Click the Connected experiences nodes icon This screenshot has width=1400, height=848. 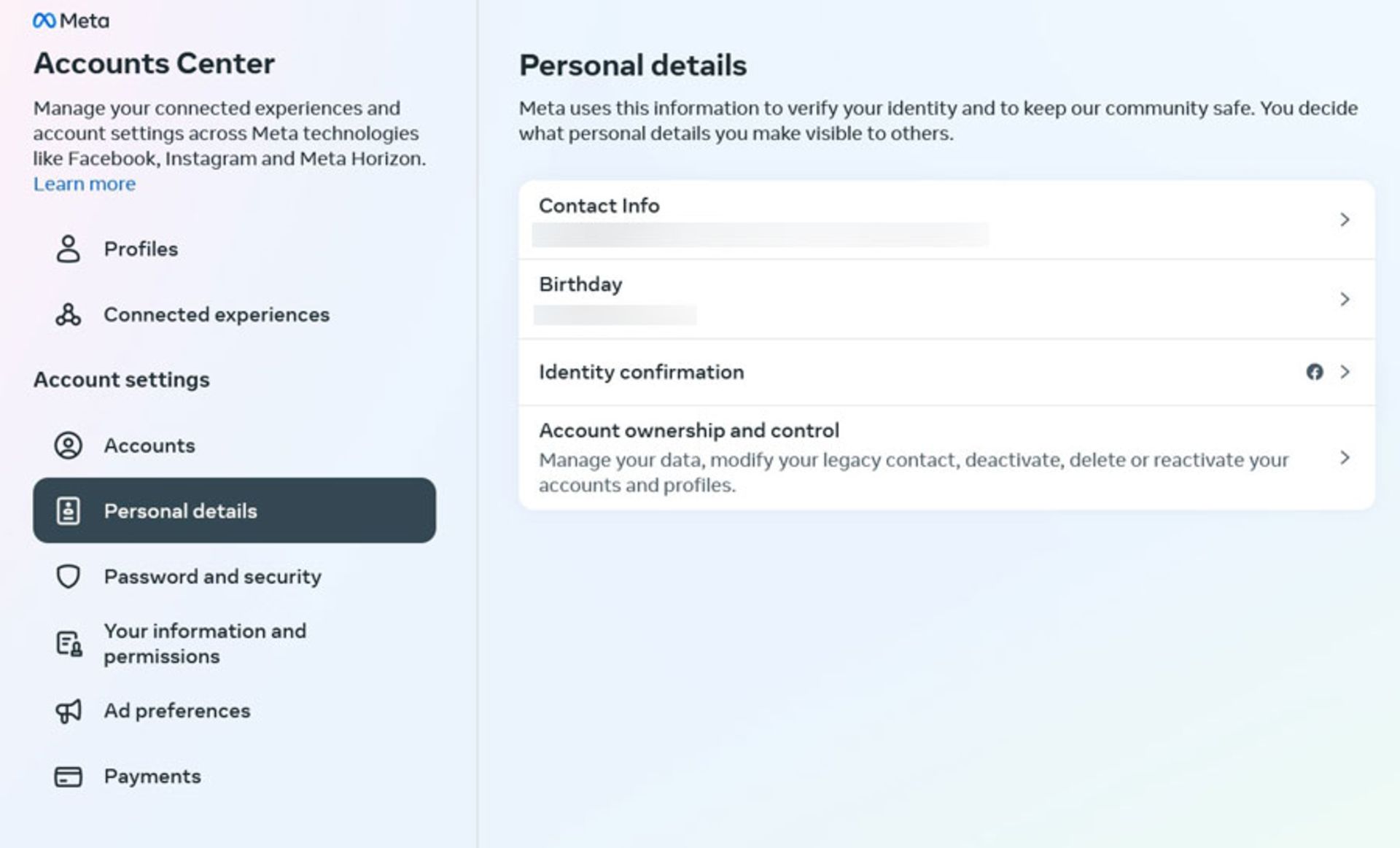click(69, 314)
